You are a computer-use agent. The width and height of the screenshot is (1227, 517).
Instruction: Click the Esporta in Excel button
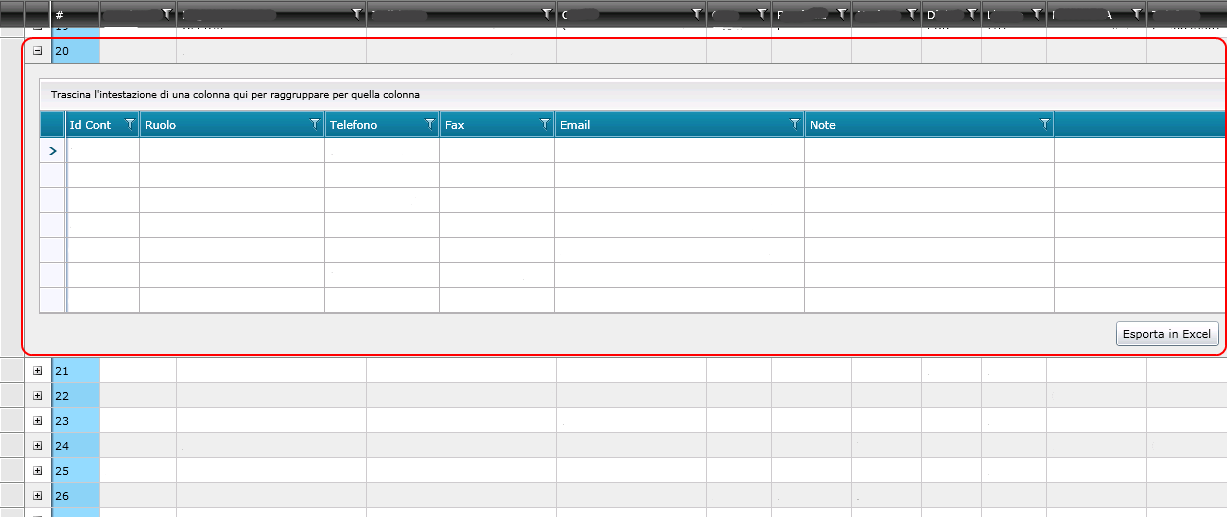click(x=1167, y=334)
